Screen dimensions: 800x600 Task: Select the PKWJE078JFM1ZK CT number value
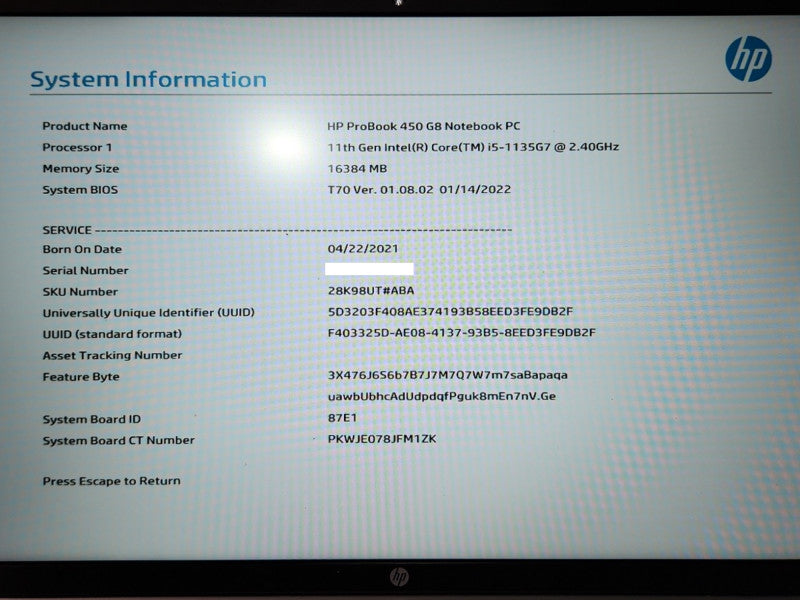click(382, 439)
